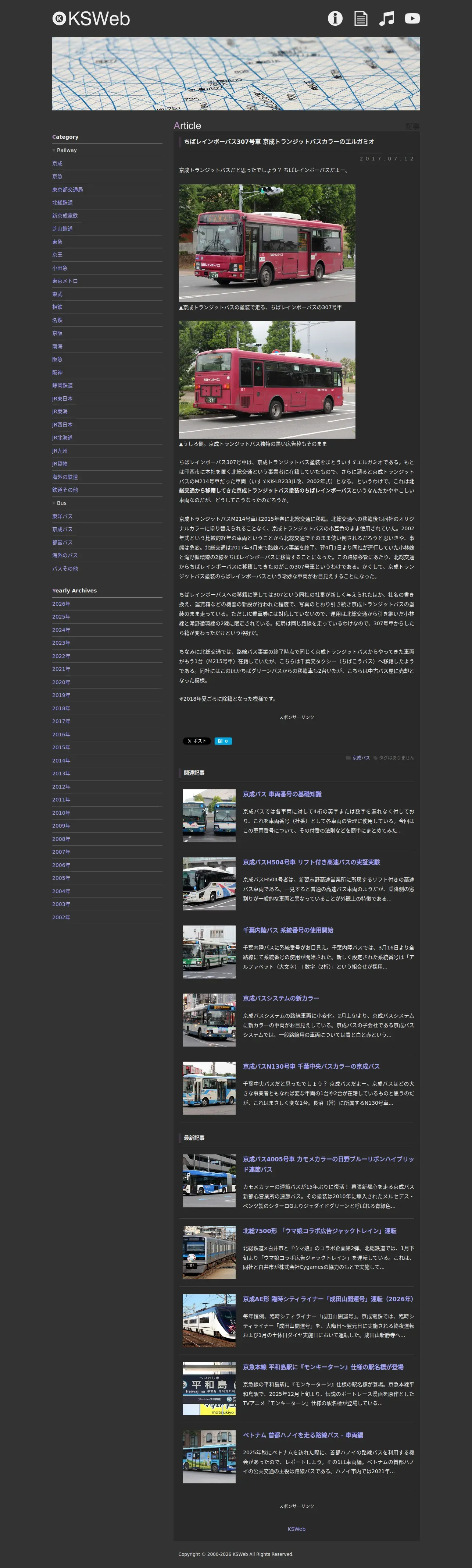The height and width of the screenshot is (1568, 472).
Task: Click the X ポスト share button
Action: pyautogui.click(x=196, y=741)
